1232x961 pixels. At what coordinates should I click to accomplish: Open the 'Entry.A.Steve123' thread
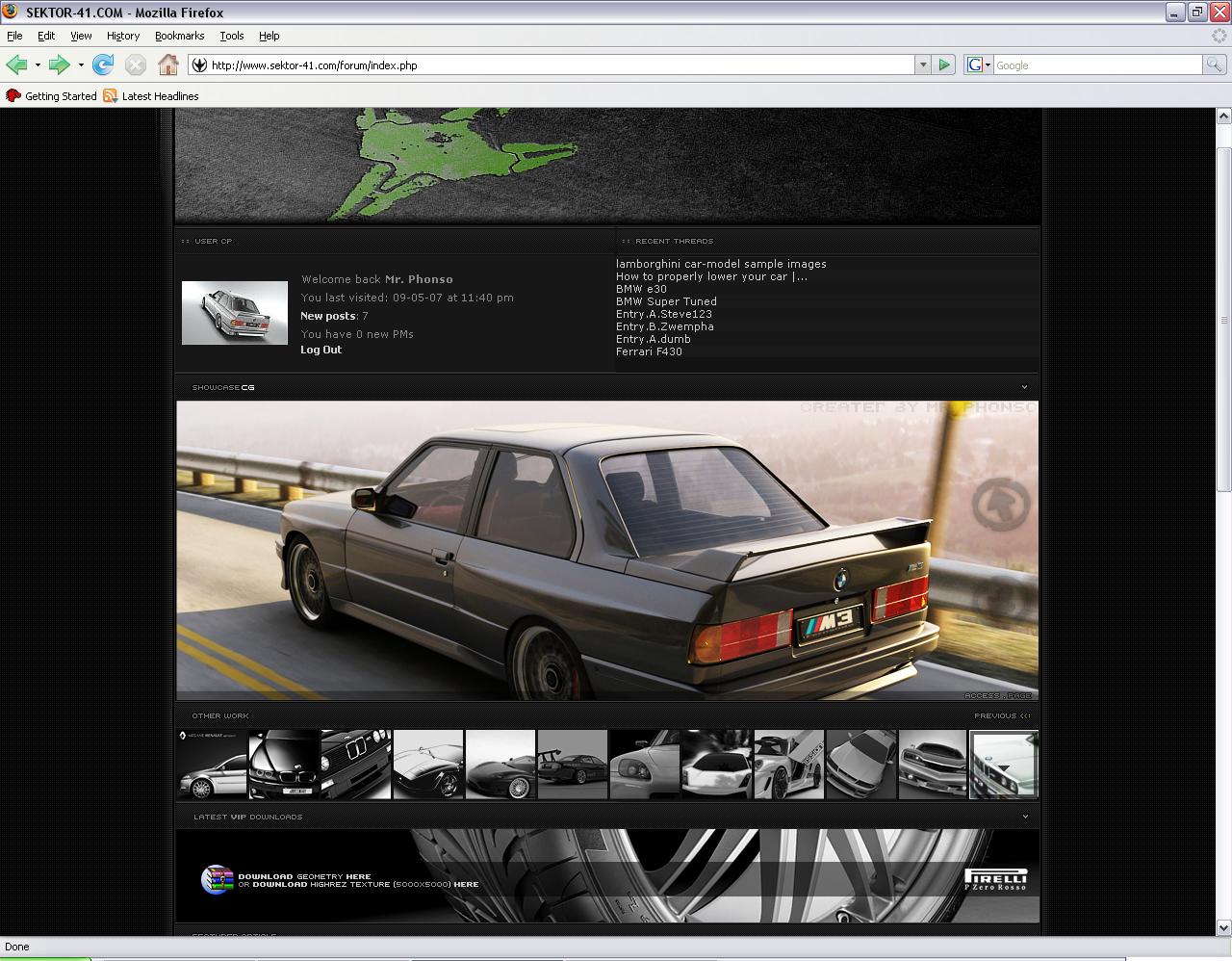[664, 314]
